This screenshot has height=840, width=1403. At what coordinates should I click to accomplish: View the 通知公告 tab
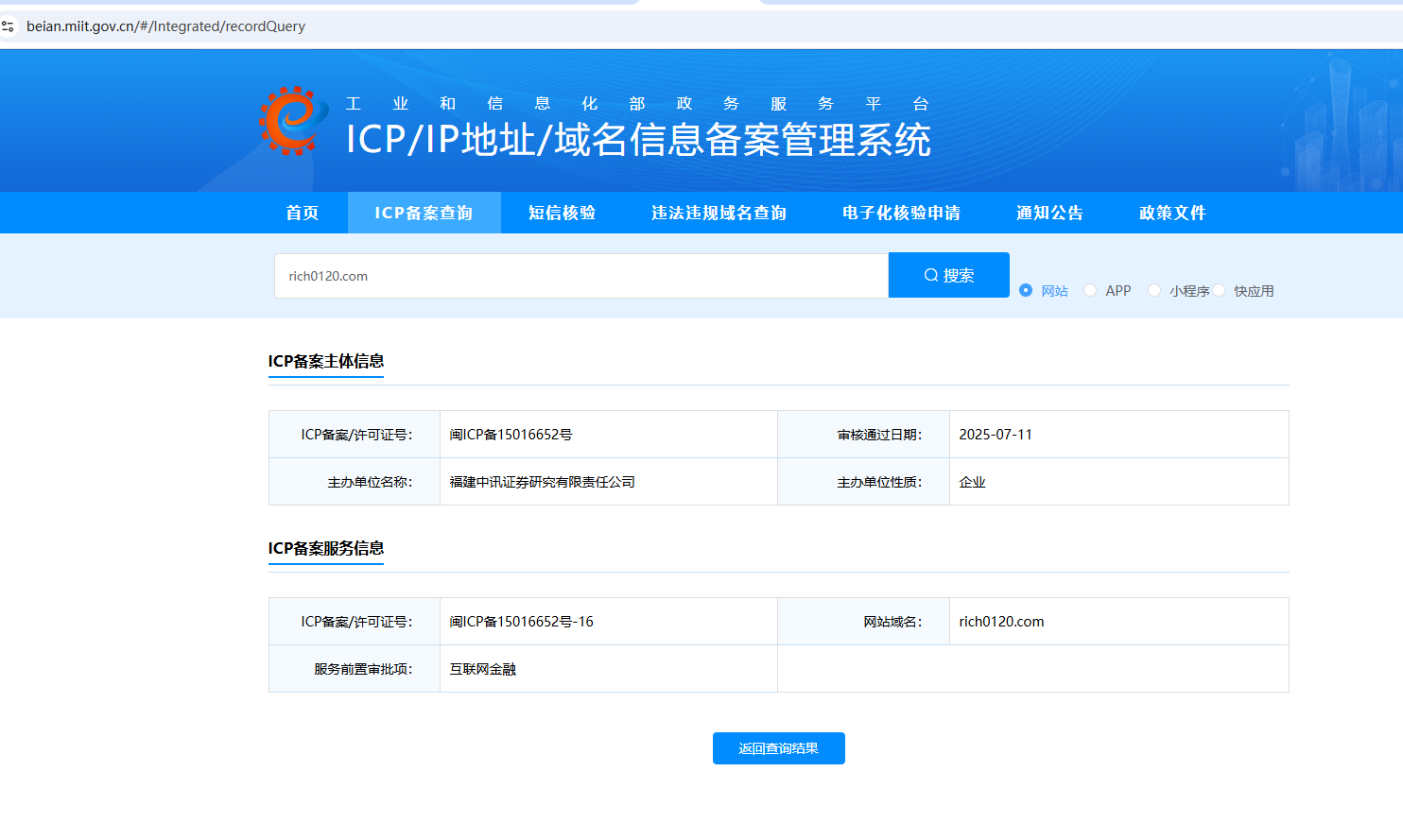tap(1049, 213)
